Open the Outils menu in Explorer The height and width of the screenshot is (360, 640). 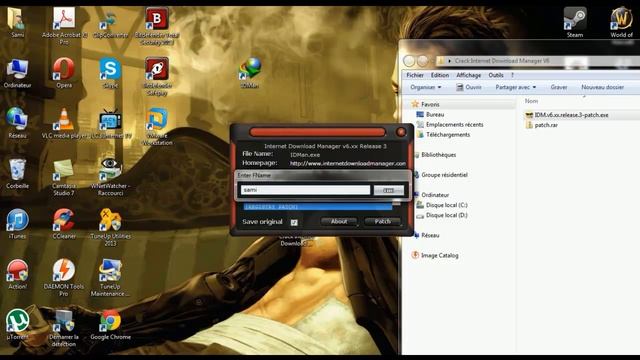(496, 75)
